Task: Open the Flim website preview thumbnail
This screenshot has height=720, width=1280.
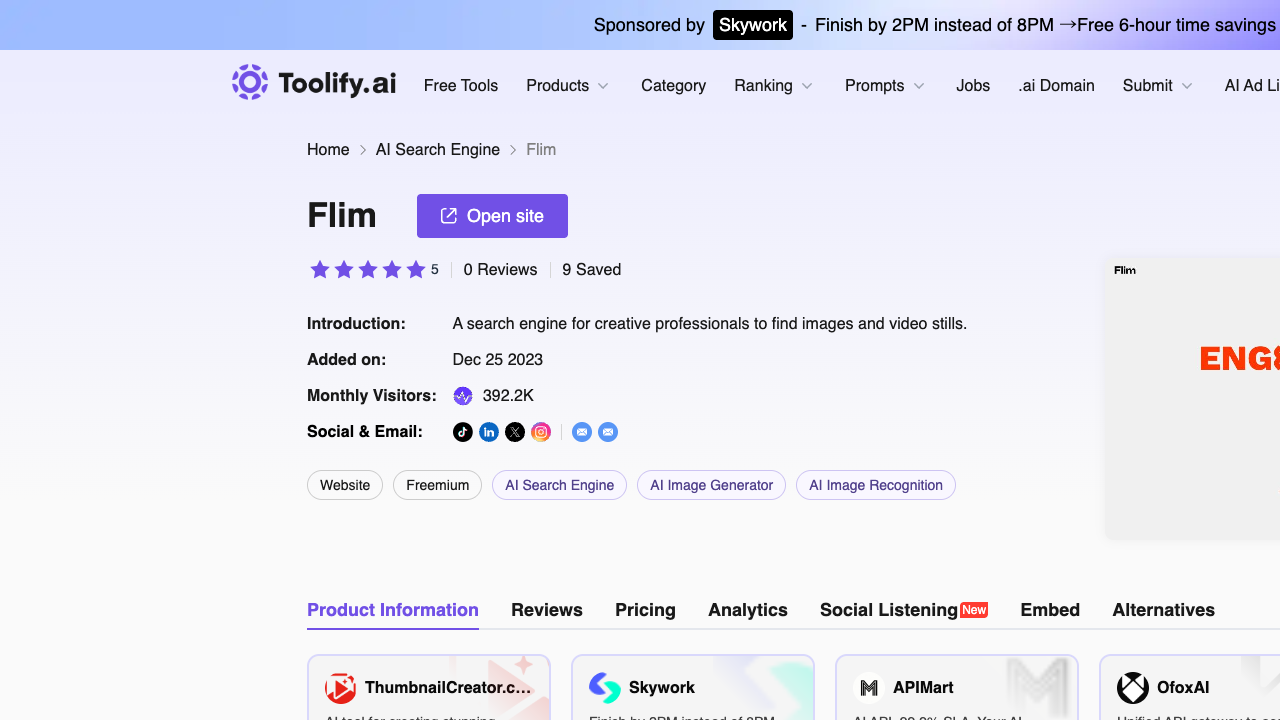Action: coord(1193,398)
